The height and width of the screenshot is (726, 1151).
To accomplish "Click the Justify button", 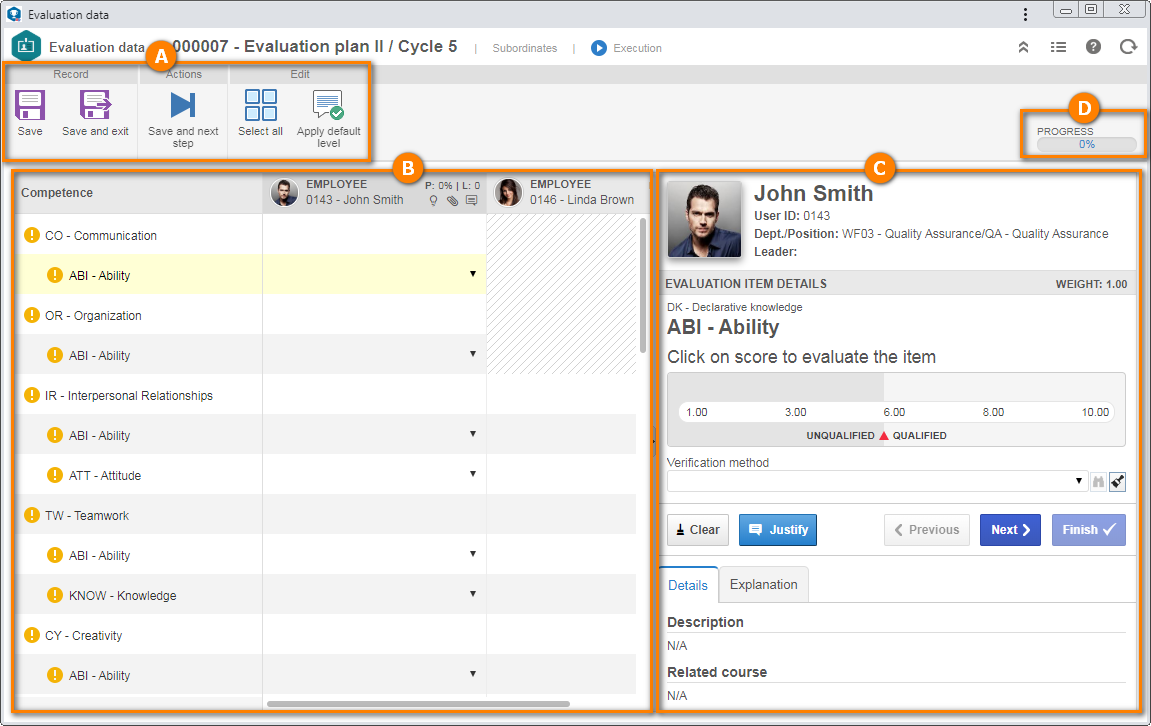I will [778, 530].
